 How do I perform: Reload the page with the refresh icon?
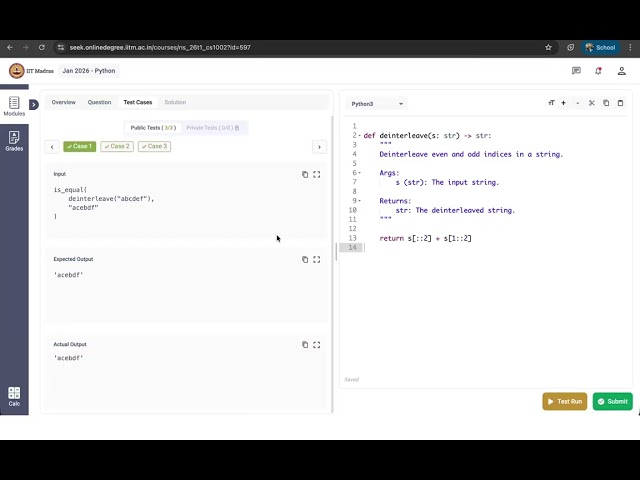(x=42, y=47)
